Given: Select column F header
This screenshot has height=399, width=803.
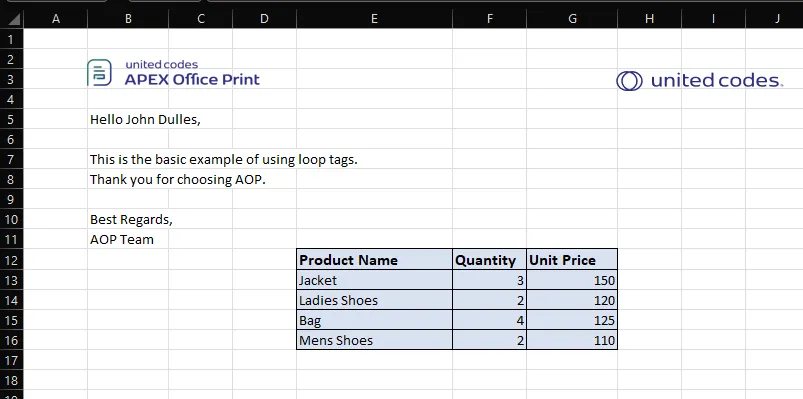Looking at the screenshot, I should (x=490, y=19).
